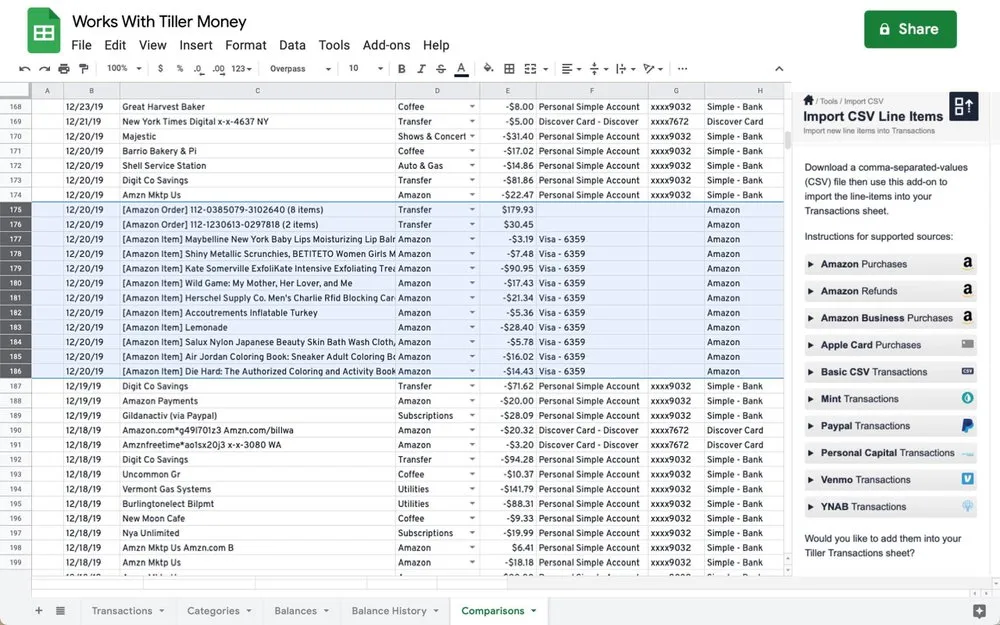Viewport: 1000px width, 625px height.
Task: Toggle bold formatting
Action: pos(401,69)
